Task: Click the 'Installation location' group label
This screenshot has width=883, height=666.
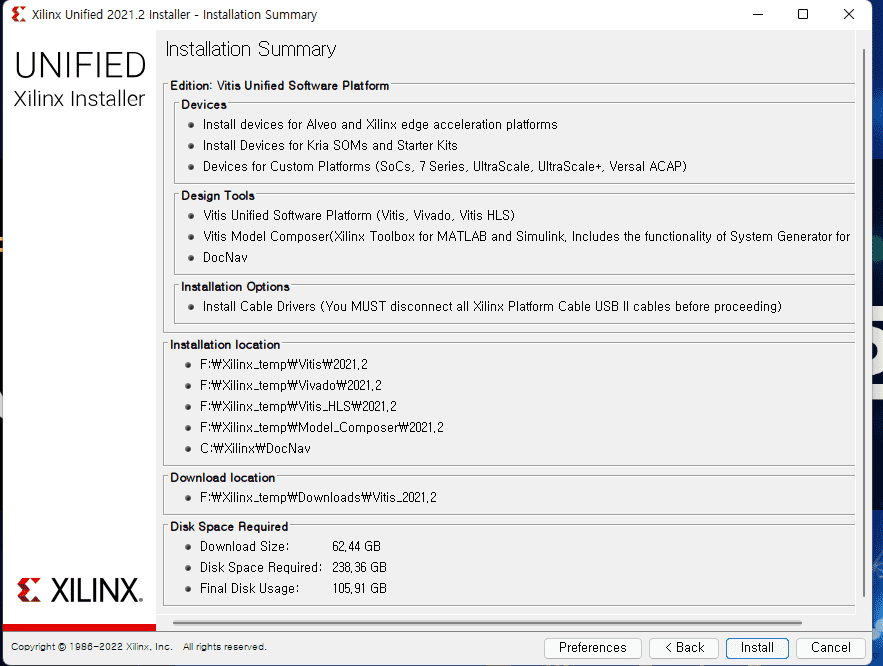Action: click(x=225, y=345)
